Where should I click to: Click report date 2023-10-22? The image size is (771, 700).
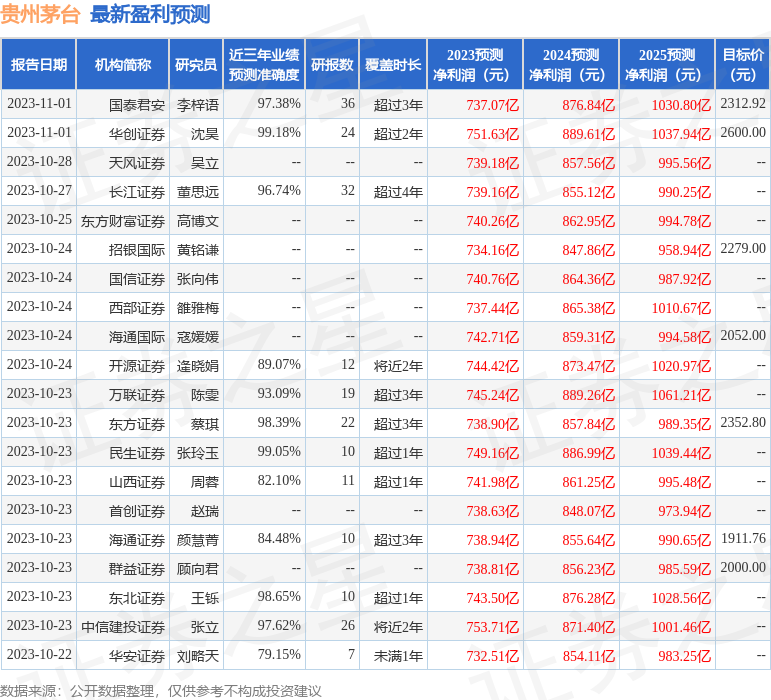[x=39, y=654]
